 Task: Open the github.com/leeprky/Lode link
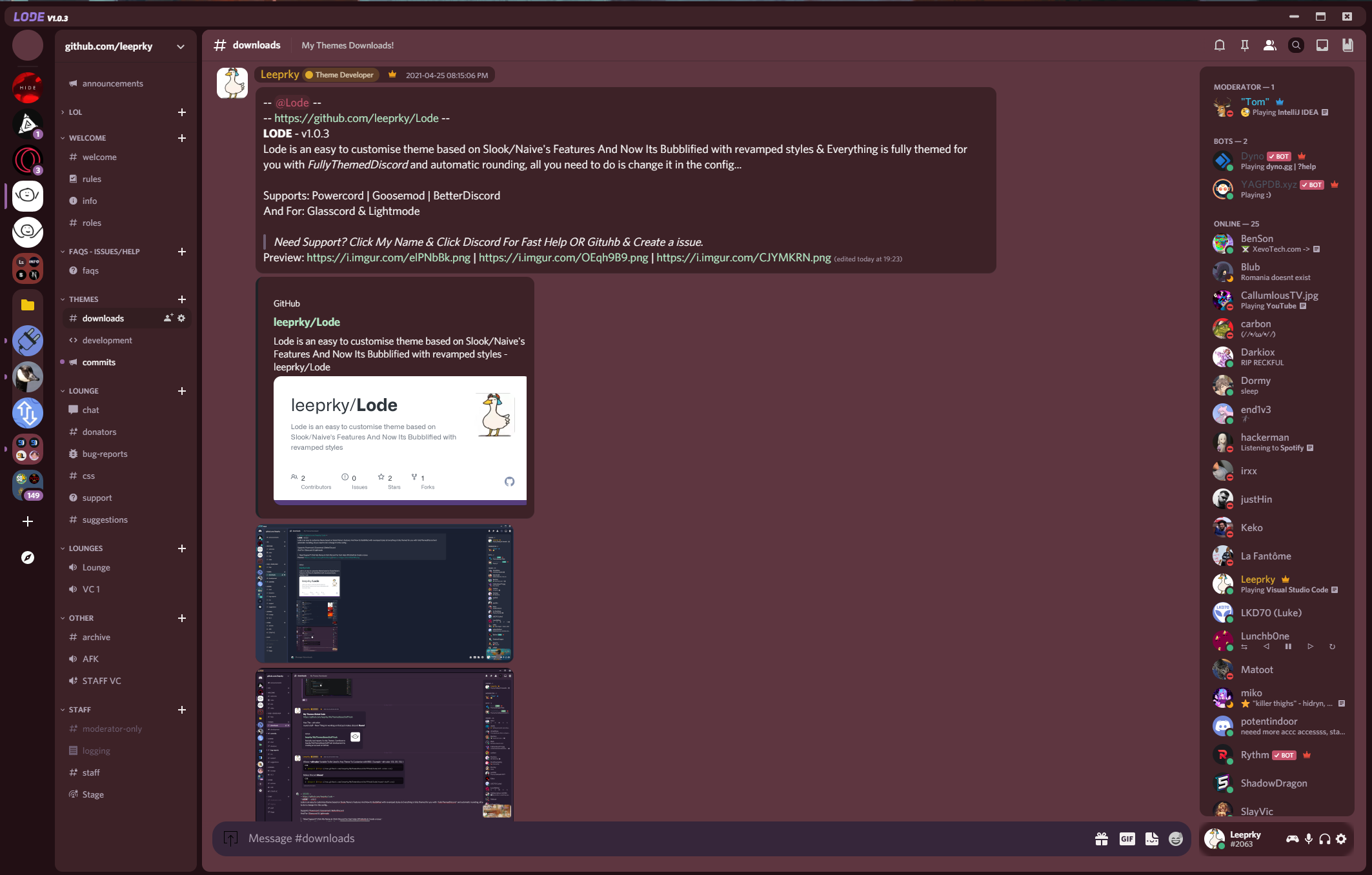[x=356, y=118]
